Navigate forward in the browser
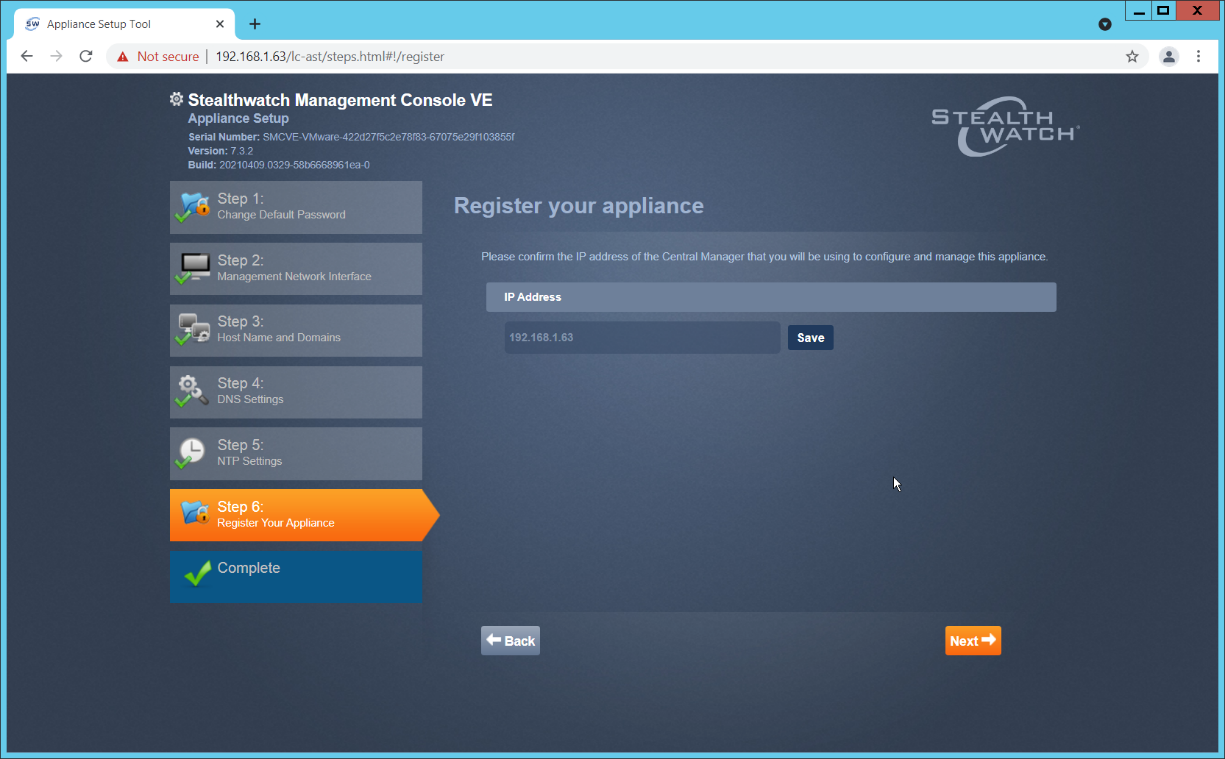Viewport: 1225px width, 759px height. pyautogui.click(x=56, y=57)
